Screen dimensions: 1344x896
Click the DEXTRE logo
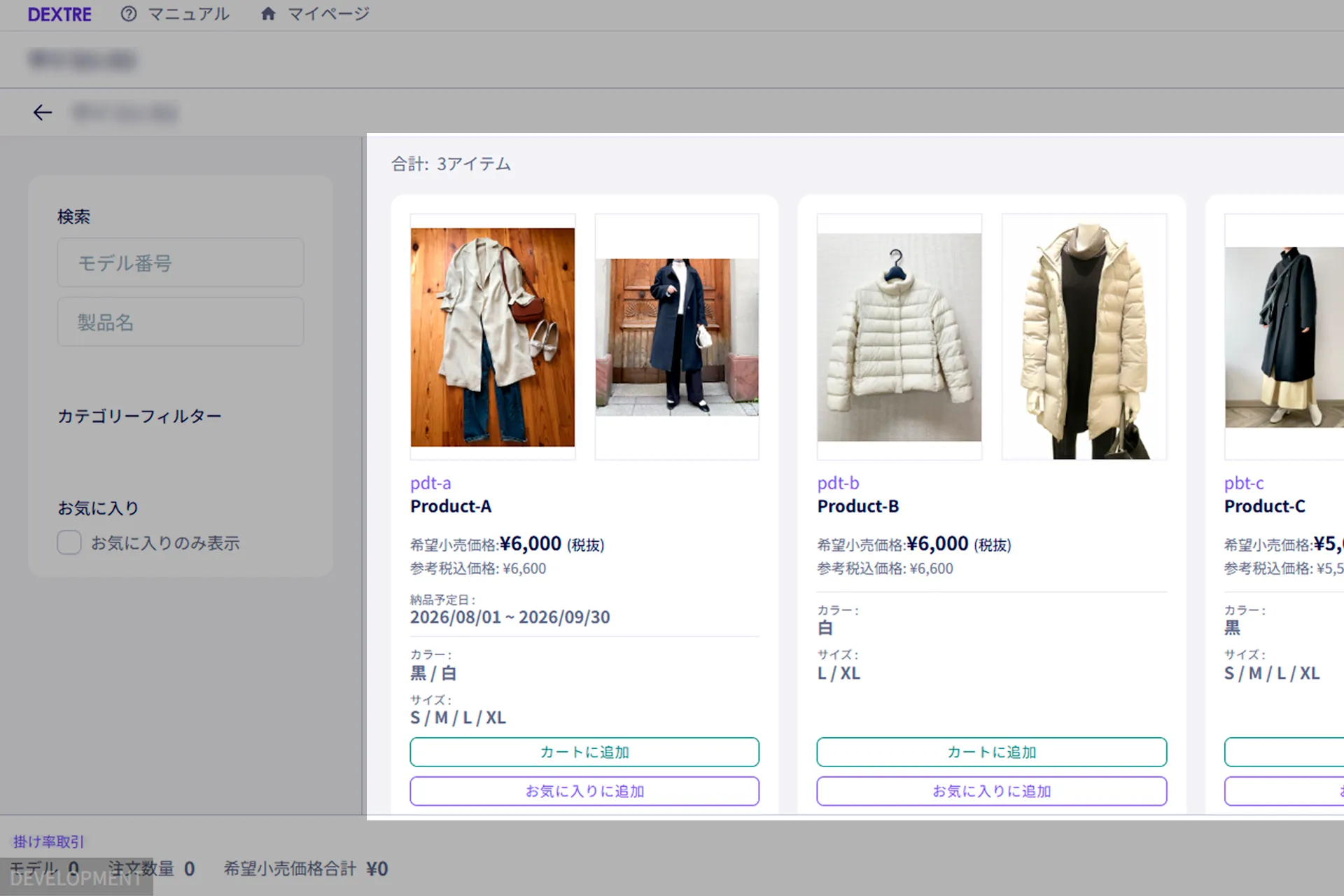pos(59,14)
